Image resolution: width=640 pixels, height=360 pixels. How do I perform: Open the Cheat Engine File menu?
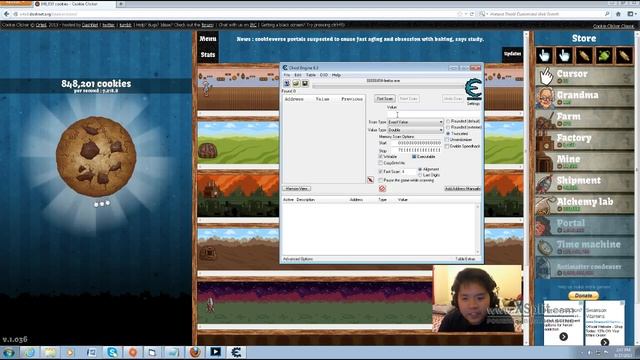[287, 75]
